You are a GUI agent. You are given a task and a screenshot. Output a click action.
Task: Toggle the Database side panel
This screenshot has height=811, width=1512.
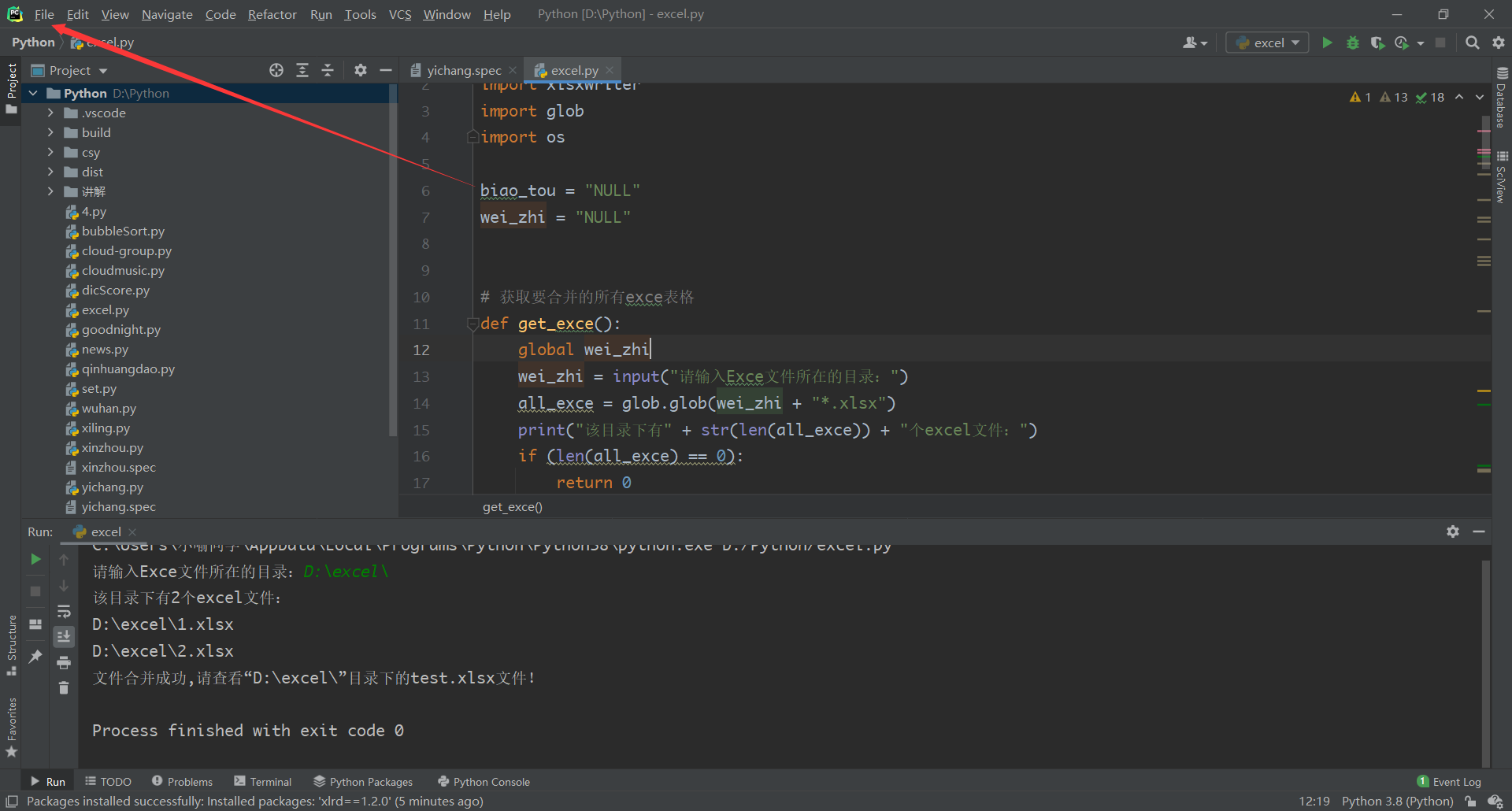[x=1501, y=97]
